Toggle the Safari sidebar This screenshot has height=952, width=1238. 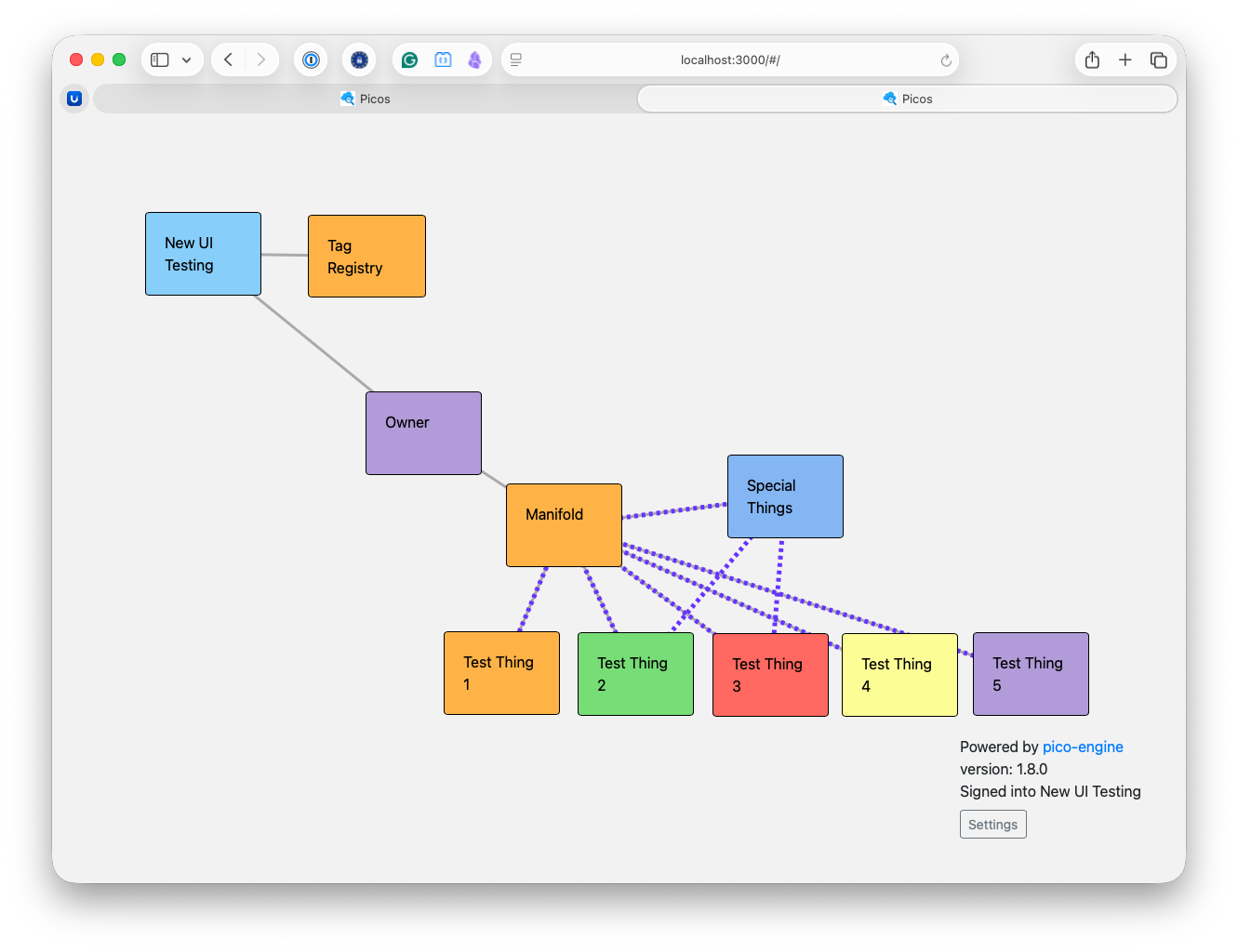click(160, 59)
